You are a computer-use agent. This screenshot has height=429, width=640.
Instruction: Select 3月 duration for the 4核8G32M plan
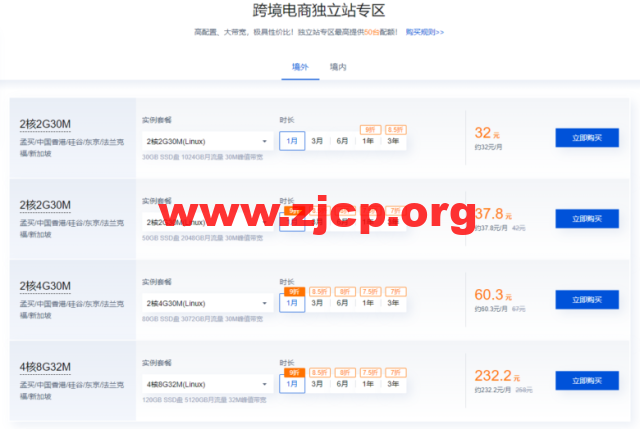click(x=317, y=384)
